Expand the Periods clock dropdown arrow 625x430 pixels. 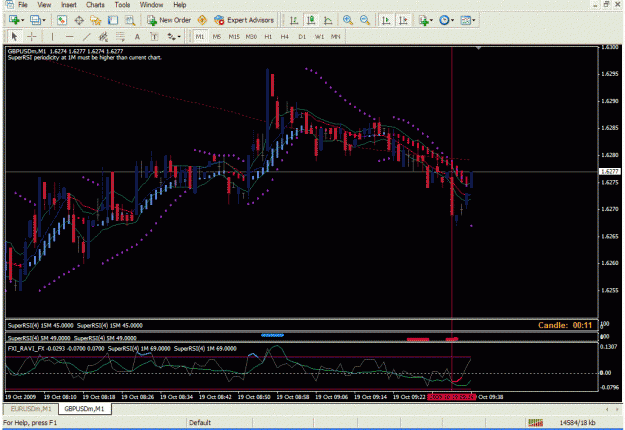(x=452, y=20)
